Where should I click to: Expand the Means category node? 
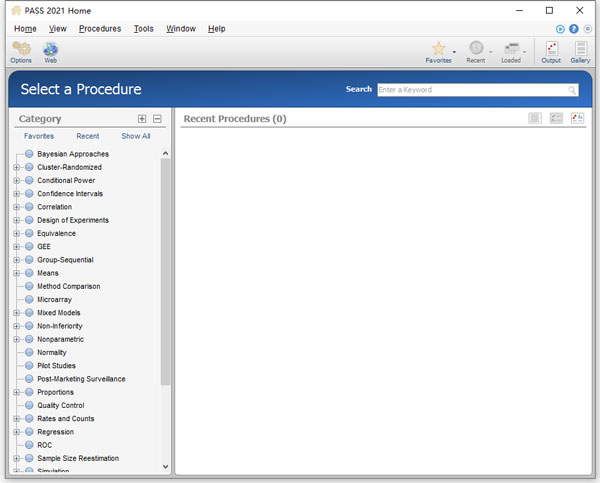pyautogui.click(x=16, y=273)
